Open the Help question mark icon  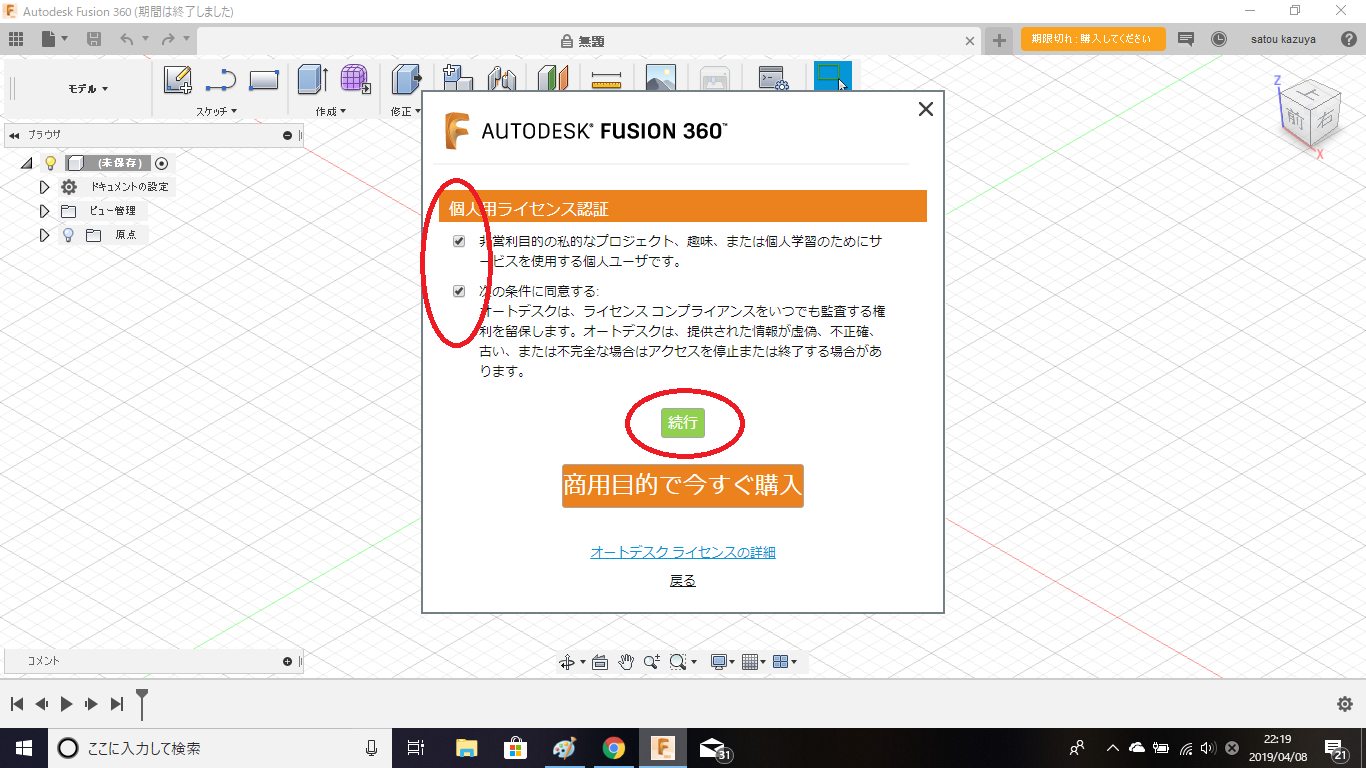click(x=1348, y=39)
